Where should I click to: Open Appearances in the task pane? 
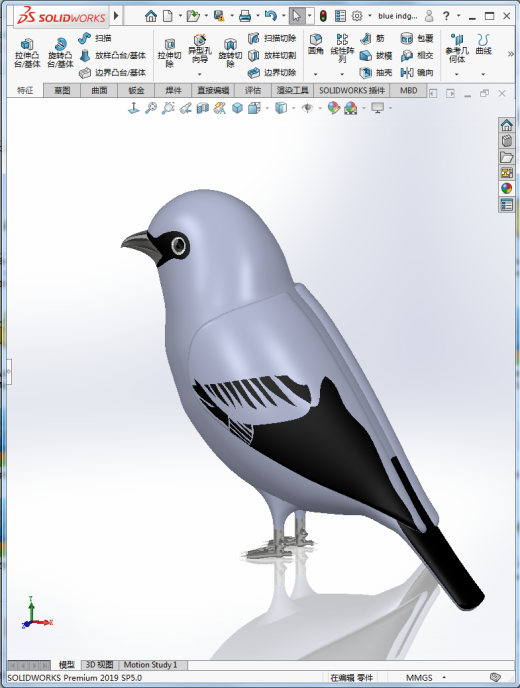507,189
